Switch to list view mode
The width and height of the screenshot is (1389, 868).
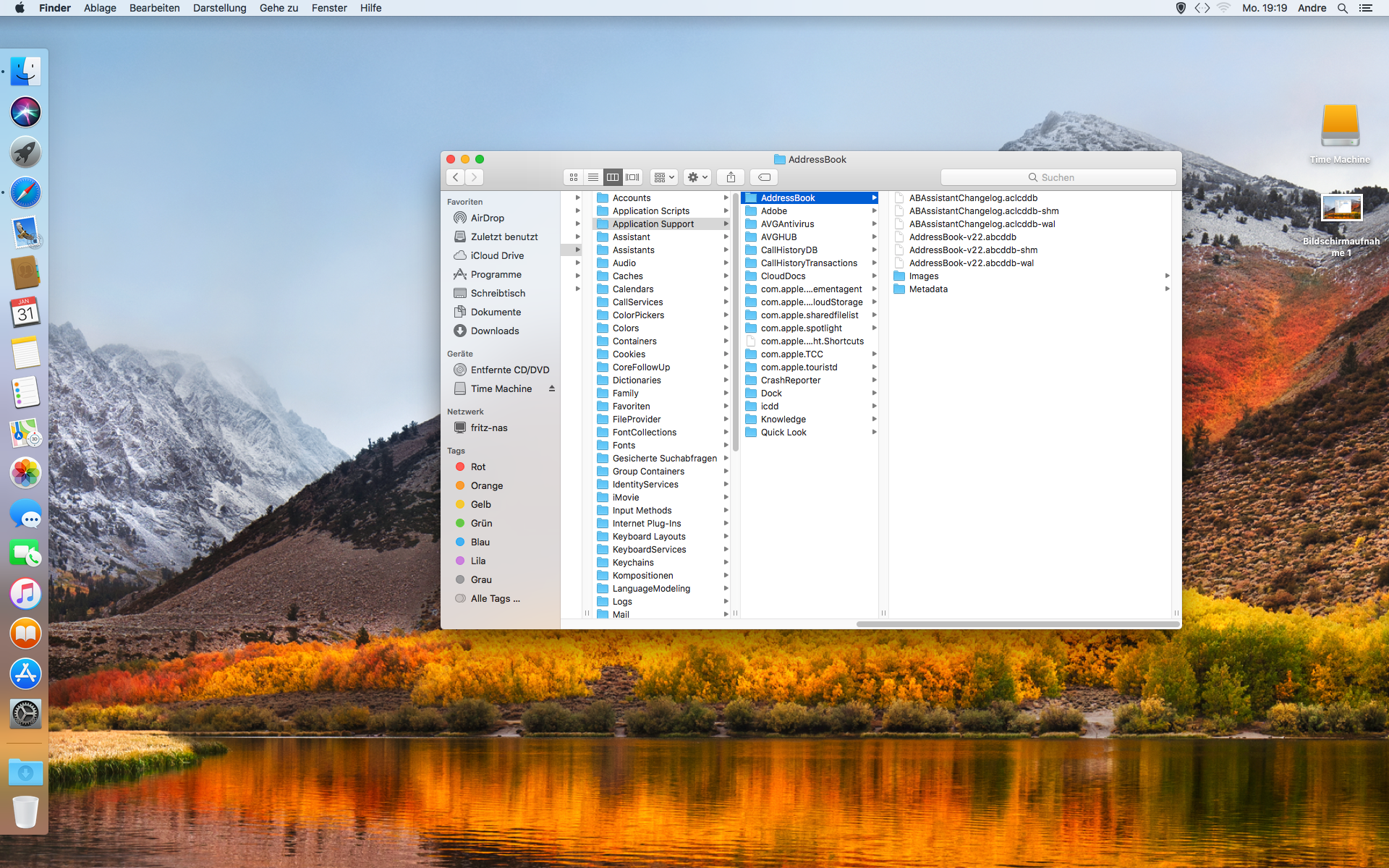tap(593, 177)
